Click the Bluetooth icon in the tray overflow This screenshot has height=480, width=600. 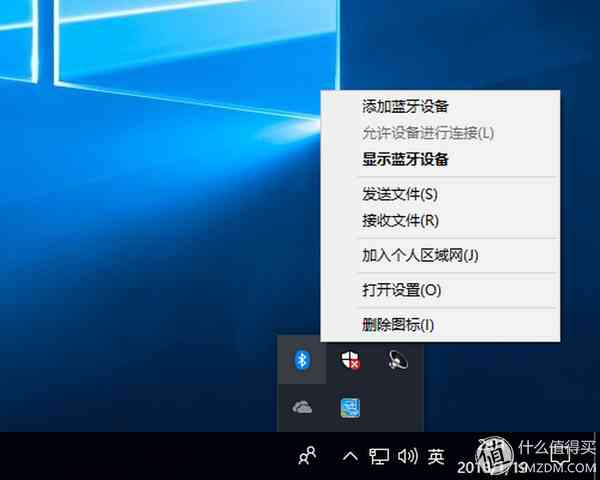(301, 360)
